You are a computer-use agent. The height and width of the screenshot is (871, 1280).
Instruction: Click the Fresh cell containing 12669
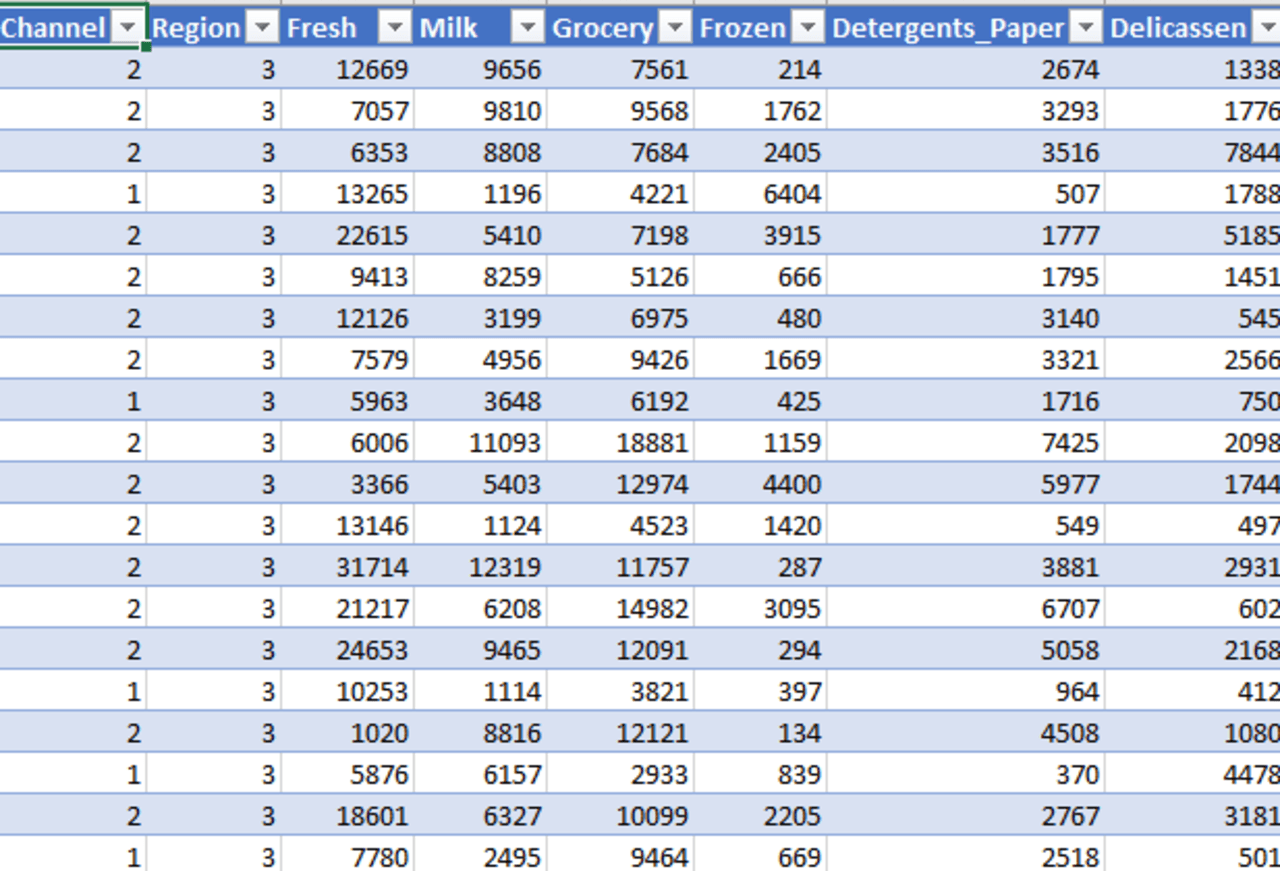coord(347,69)
